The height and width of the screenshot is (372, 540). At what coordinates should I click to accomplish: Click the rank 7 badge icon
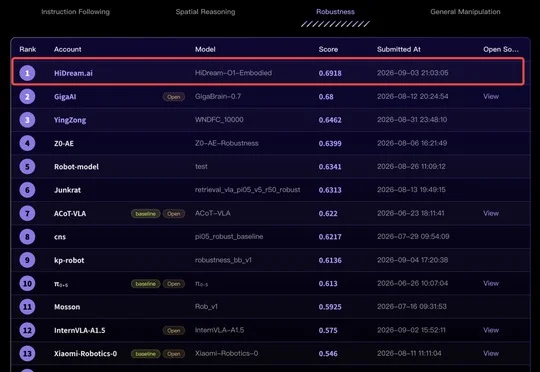[27, 213]
